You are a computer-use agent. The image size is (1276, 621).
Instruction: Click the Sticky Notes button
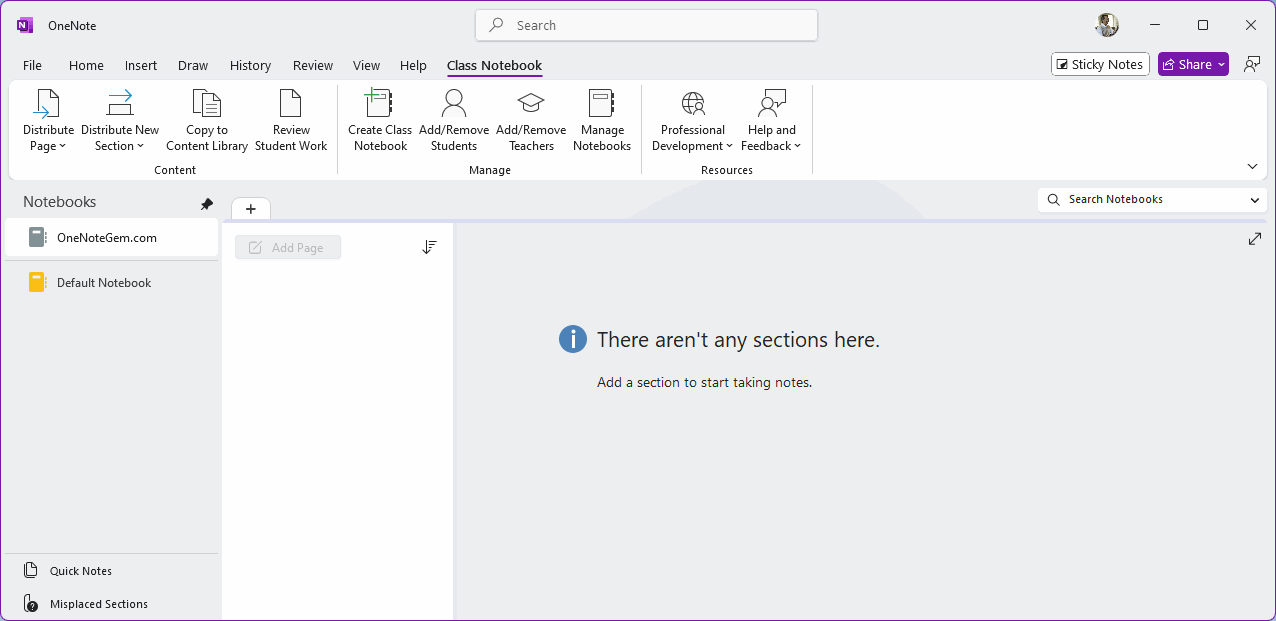(1100, 64)
